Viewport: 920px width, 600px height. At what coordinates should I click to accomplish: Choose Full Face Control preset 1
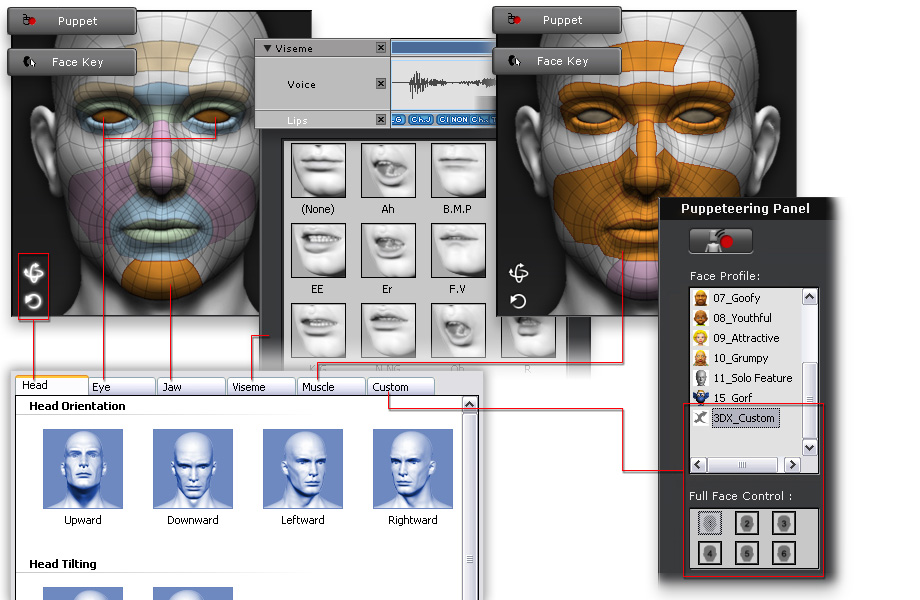click(x=710, y=523)
